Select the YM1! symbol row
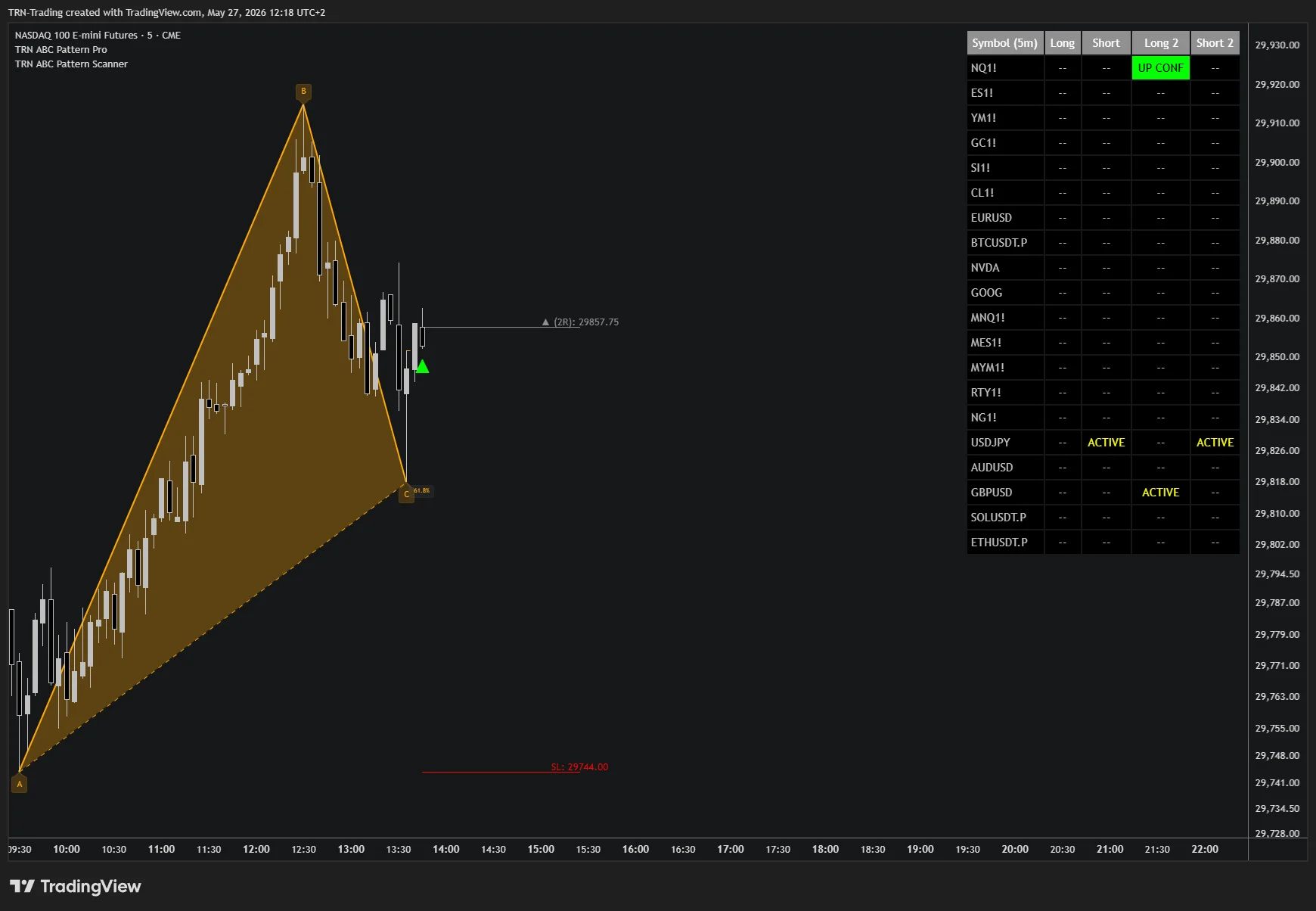The image size is (1316, 911). tap(1103, 118)
